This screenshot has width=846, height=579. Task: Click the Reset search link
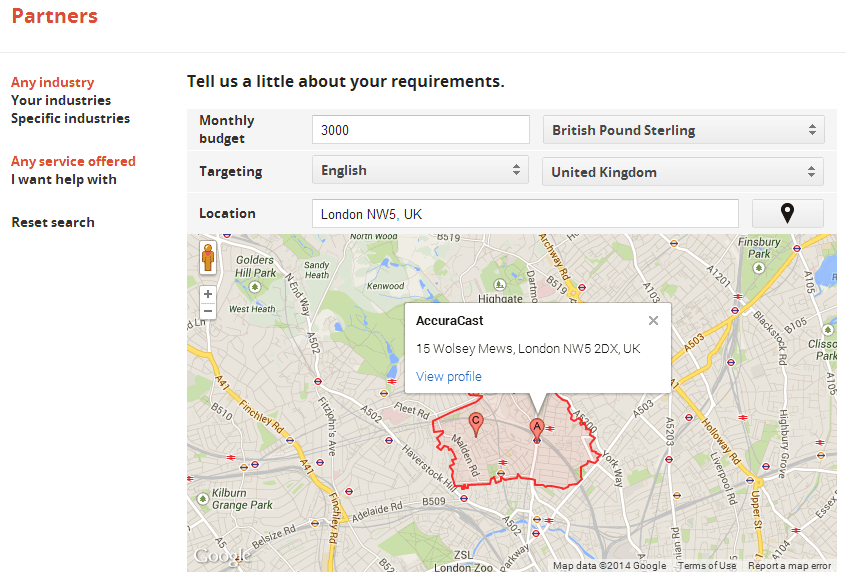tap(53, 222)
